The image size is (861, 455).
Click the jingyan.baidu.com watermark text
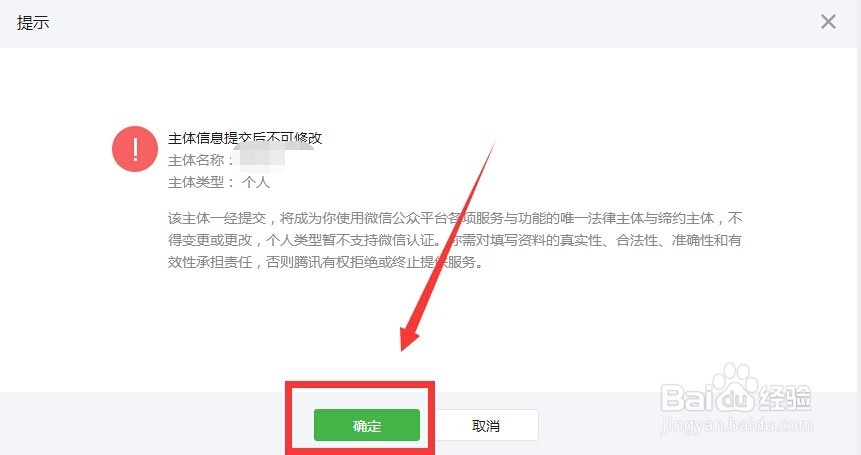pos(737,425)
